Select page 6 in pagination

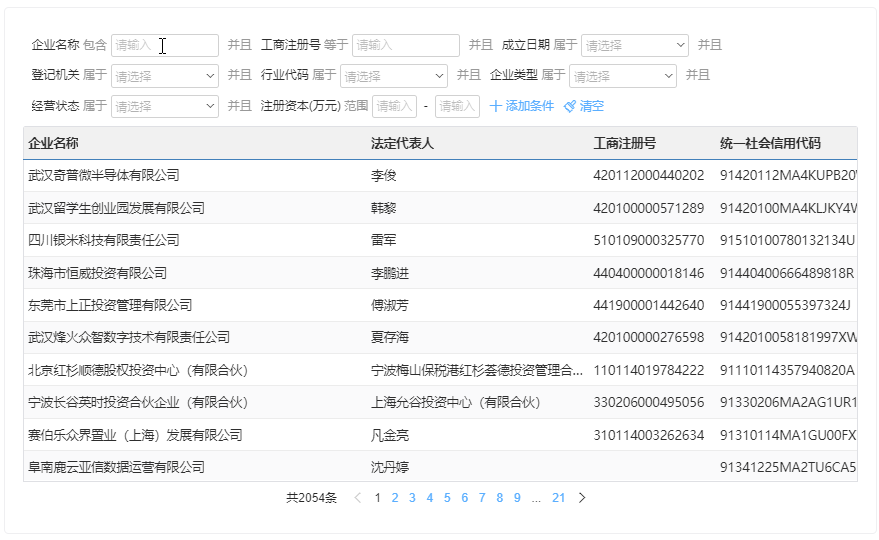tap(465, 498)
